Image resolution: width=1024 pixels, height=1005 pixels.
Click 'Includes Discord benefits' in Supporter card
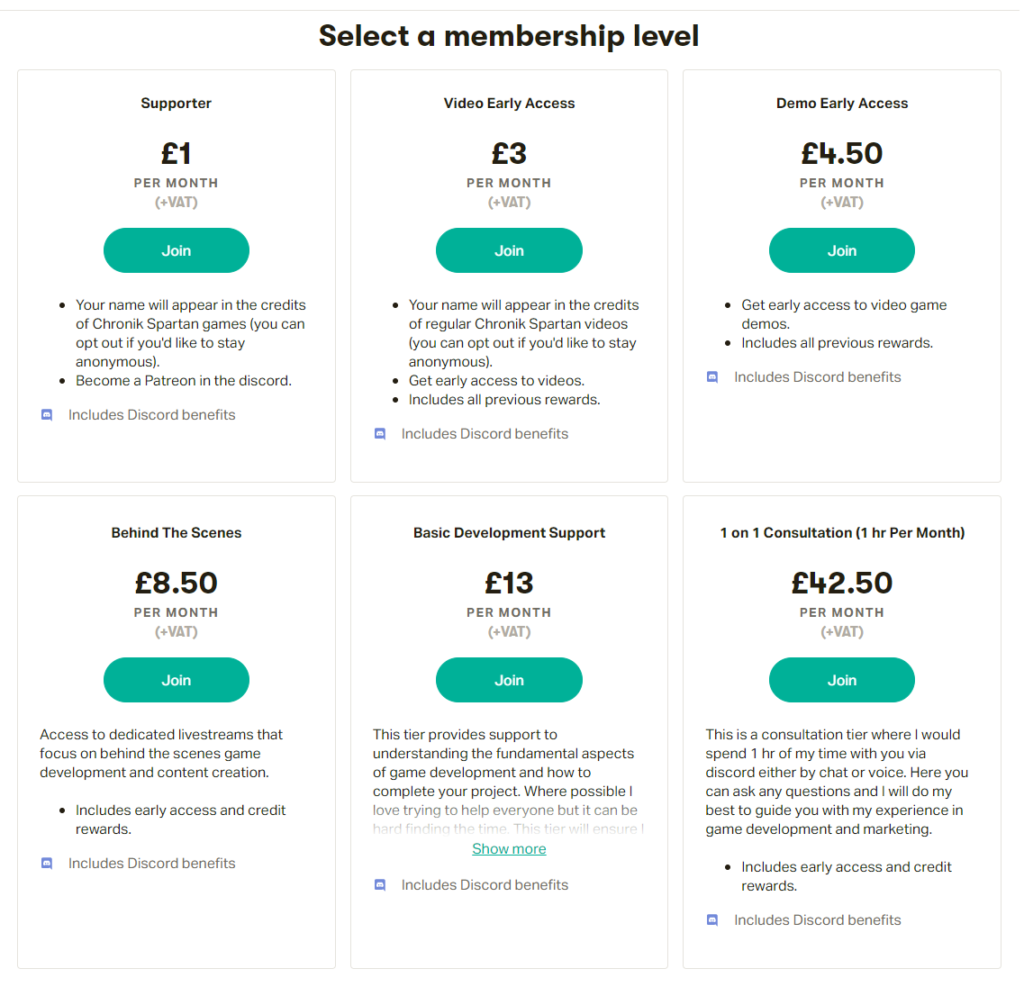pyautogui.click(x=152, y=415)
